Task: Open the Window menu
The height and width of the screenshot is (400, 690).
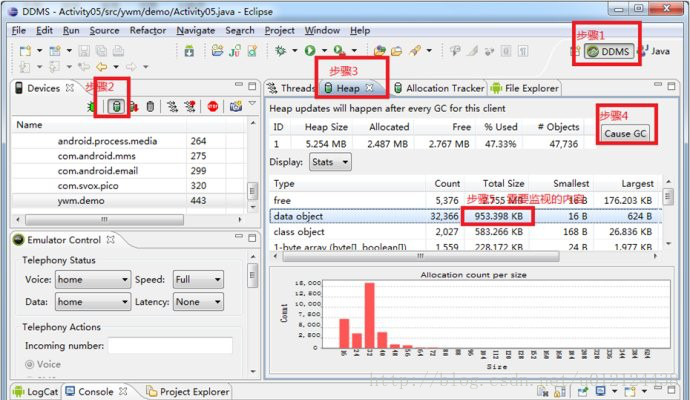Action: pos(322,30)
